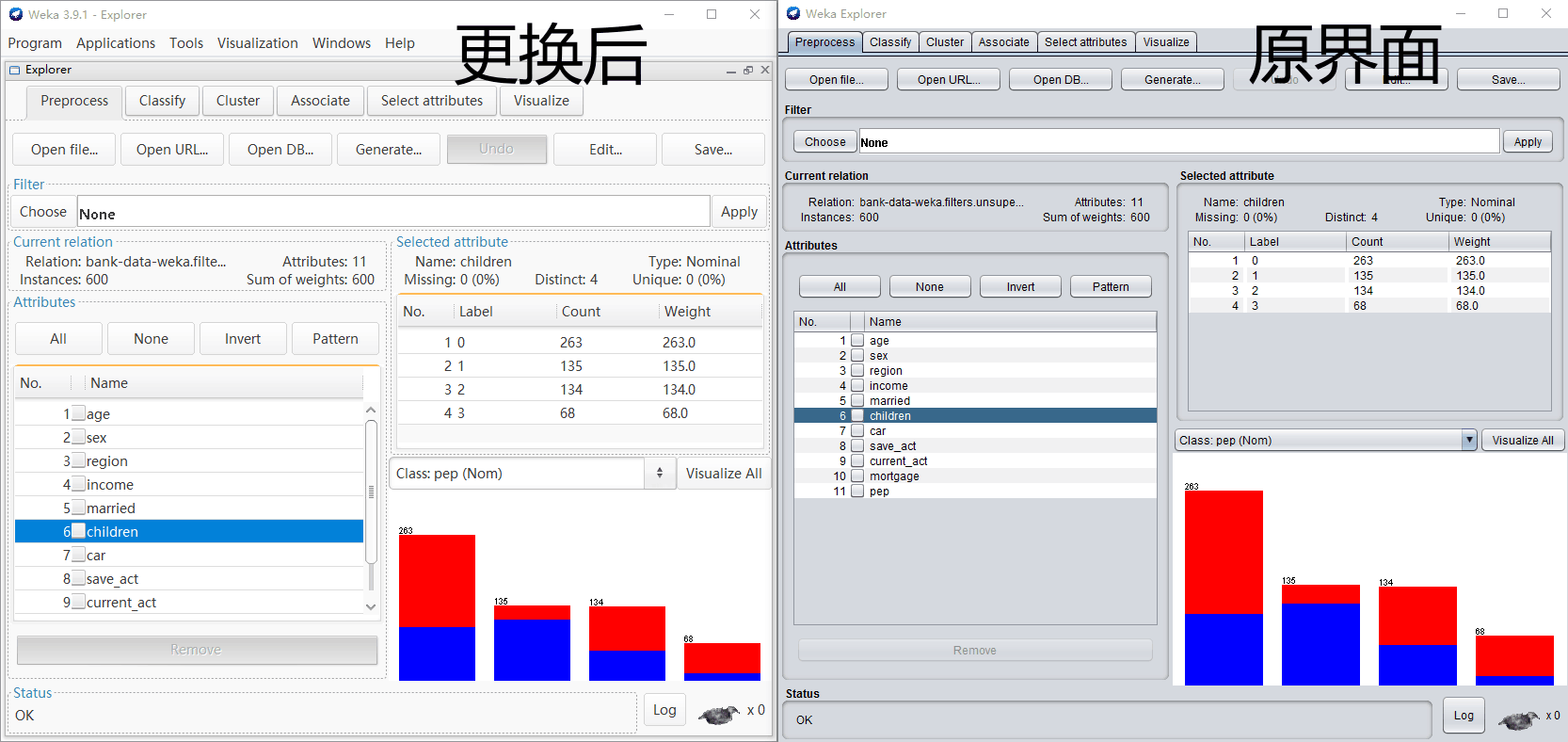
Task: Switch to Classify tab in Weka Explorer window
Action: [x=890, y=42]
